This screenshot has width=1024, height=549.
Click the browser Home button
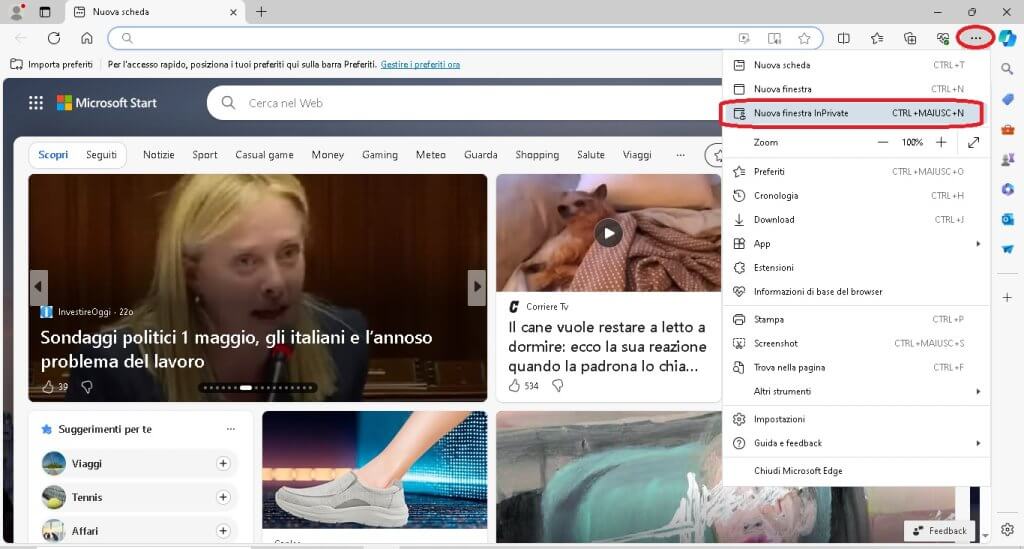coord(87,38)
